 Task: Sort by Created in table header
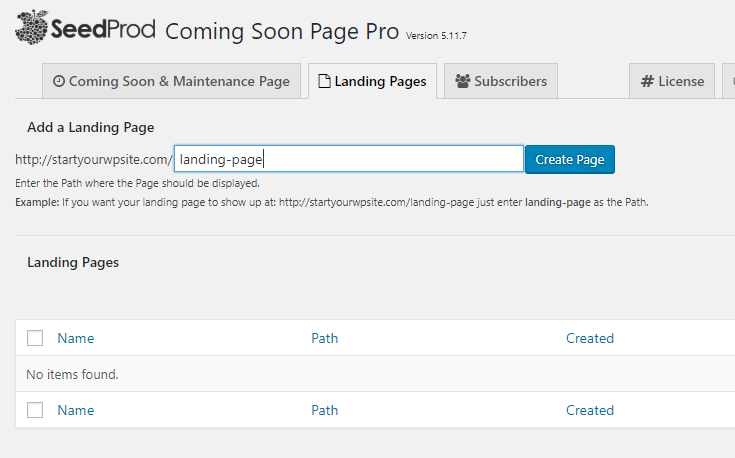590,338
